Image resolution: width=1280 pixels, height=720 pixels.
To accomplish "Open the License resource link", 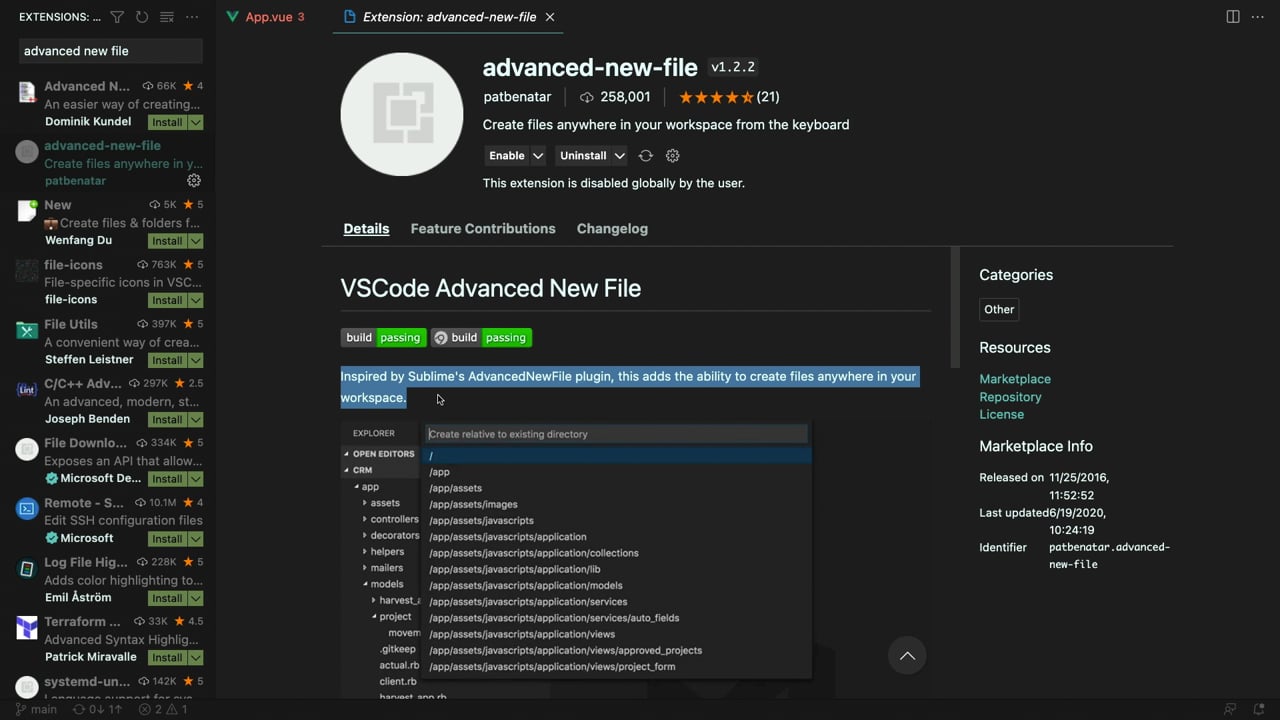I will (x=1001, y=414).
